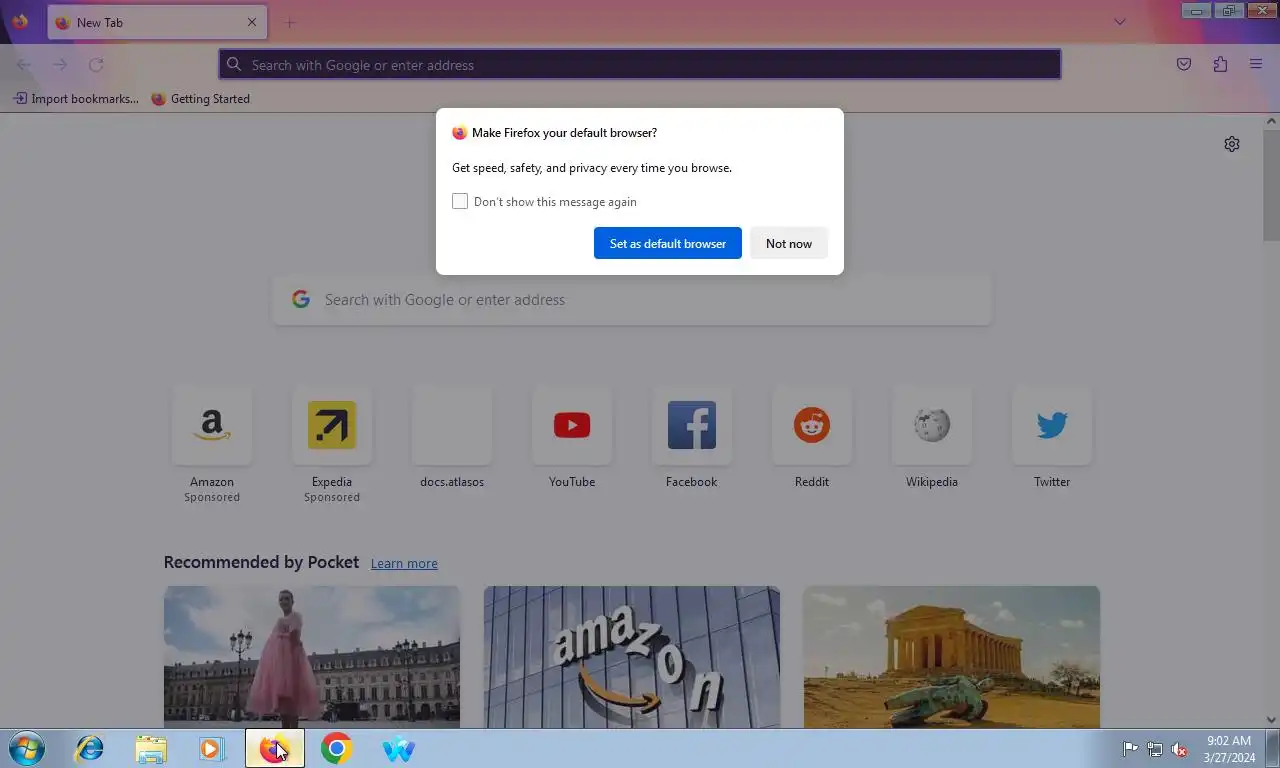
Task: Click the Firefox taskbar button
Action: 275,749
